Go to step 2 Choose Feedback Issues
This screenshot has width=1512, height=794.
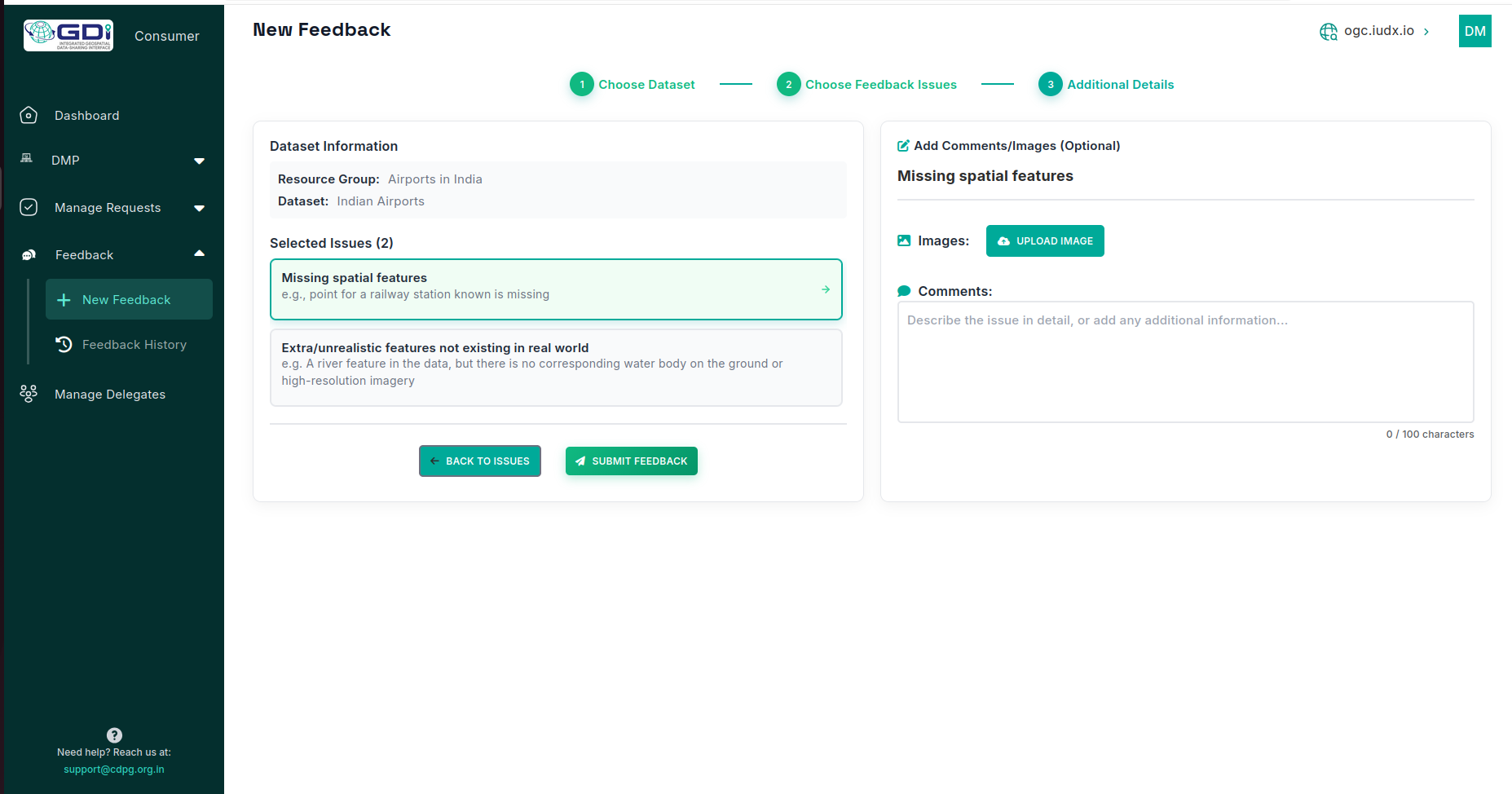[x=866, y=85]
